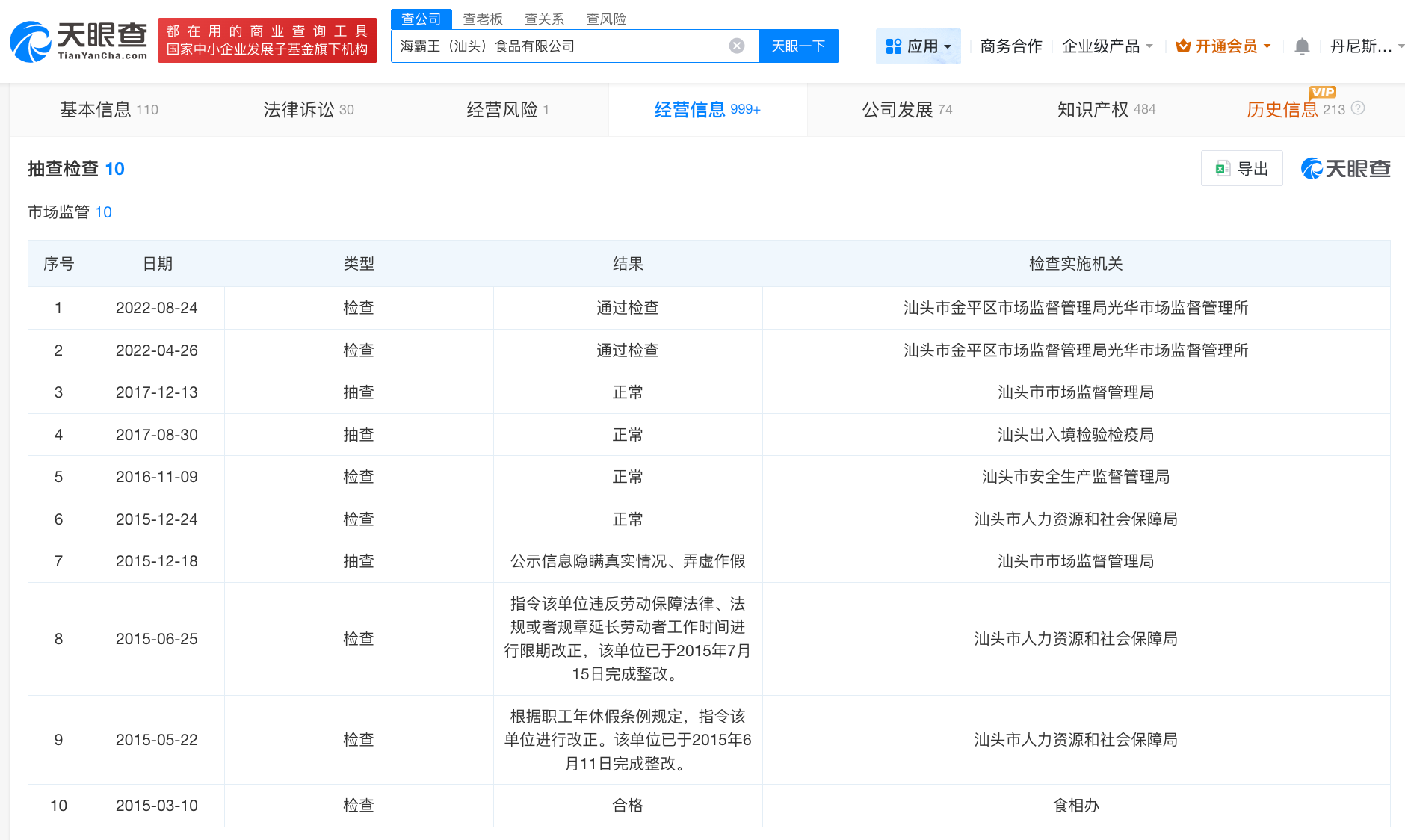
Task: Click date 2015-03-10 in row 10
Action: point(157,806)
